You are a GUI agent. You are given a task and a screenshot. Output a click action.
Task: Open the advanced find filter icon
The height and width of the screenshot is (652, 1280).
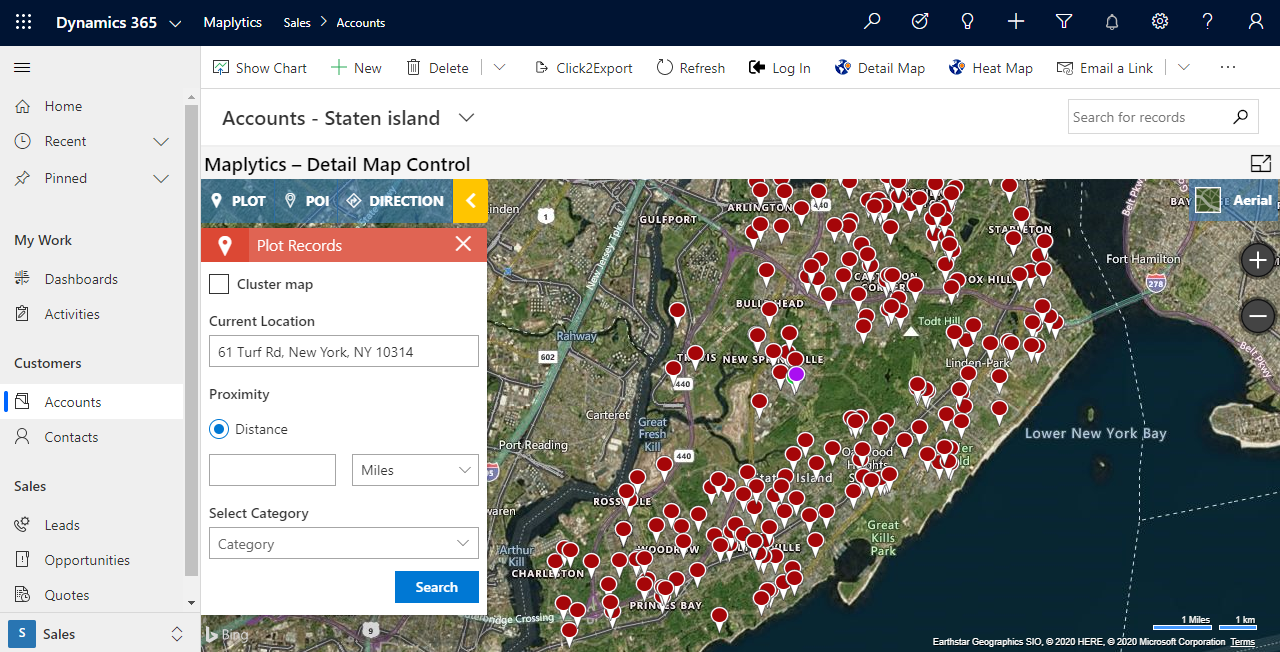[1064, 22]
